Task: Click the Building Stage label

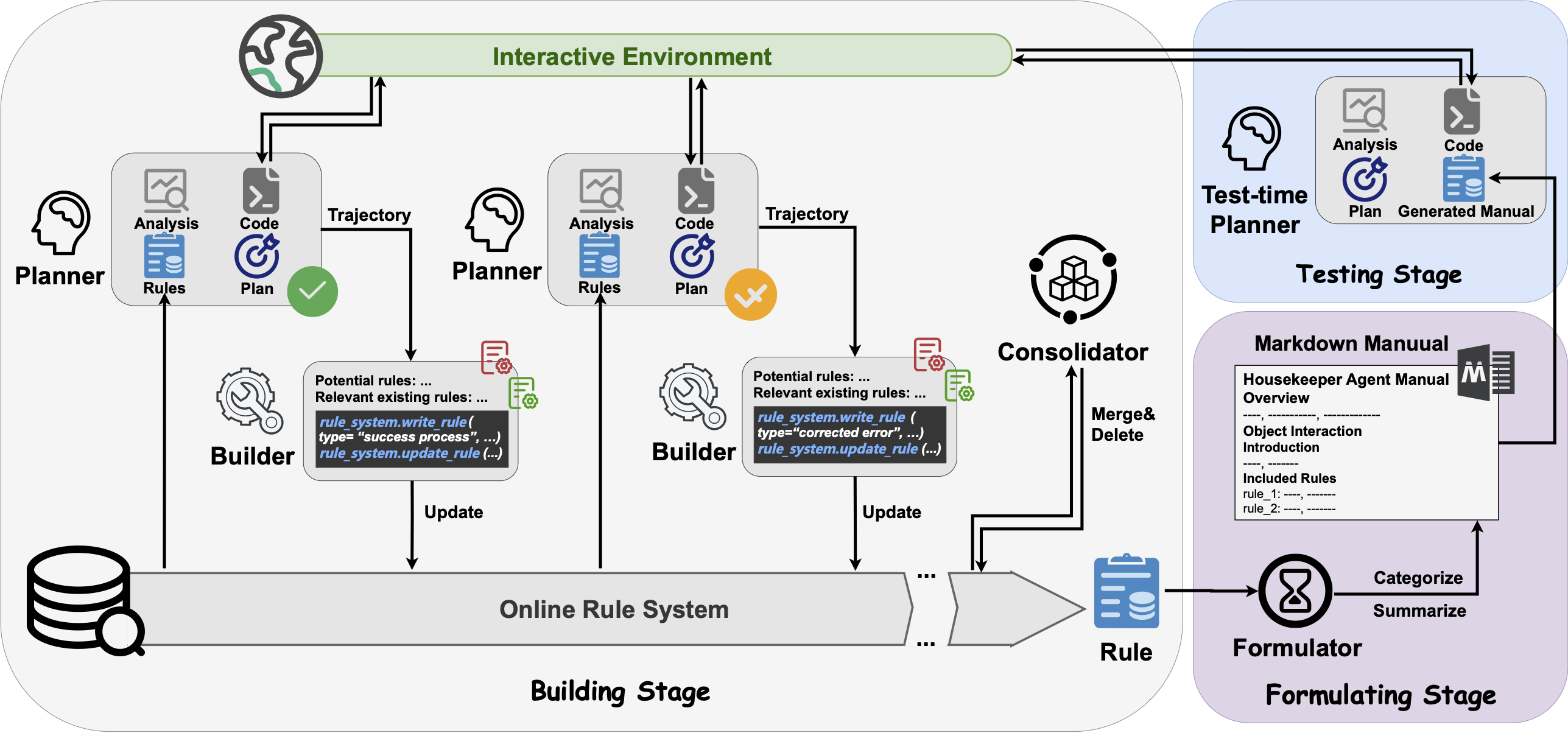Action: 620,692
